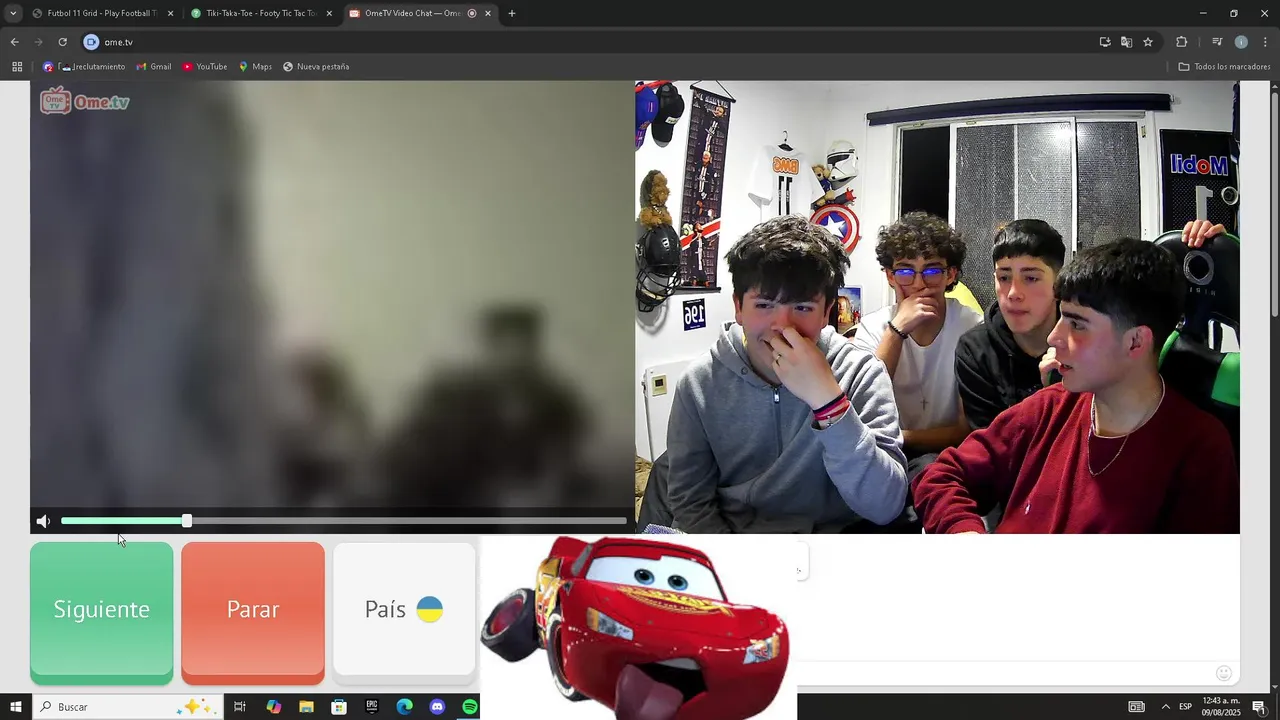
Task: Switch the ESP input language indicator
Action: (x=1185, y=707)
